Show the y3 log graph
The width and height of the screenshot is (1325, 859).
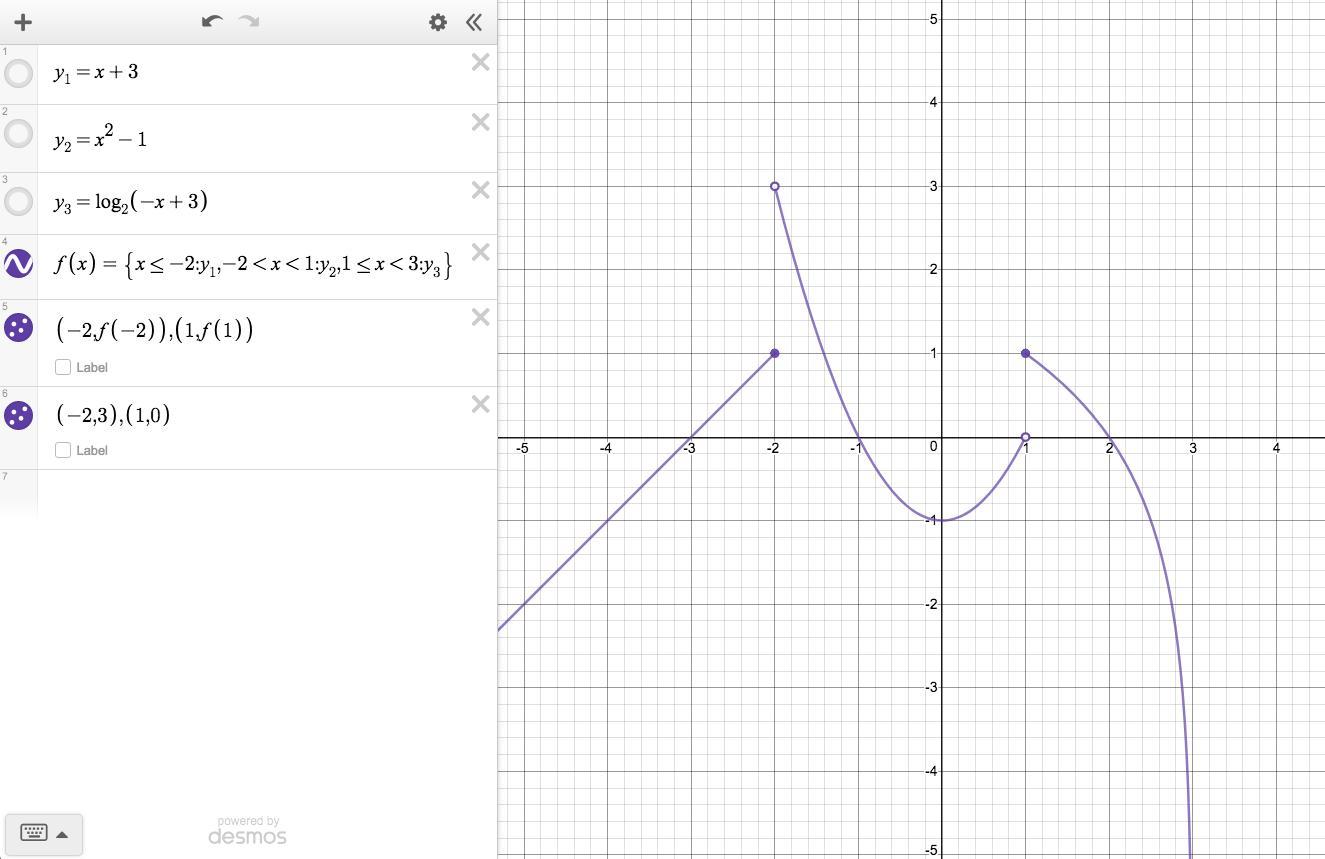19,201
